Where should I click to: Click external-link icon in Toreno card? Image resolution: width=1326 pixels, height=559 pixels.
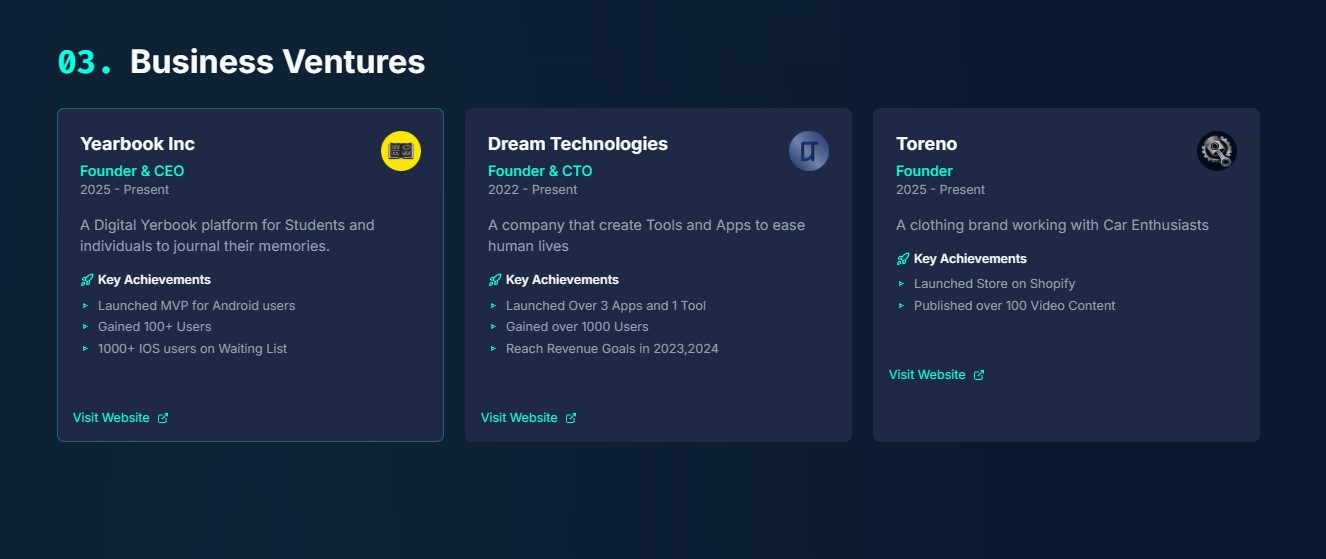(979, 375)
